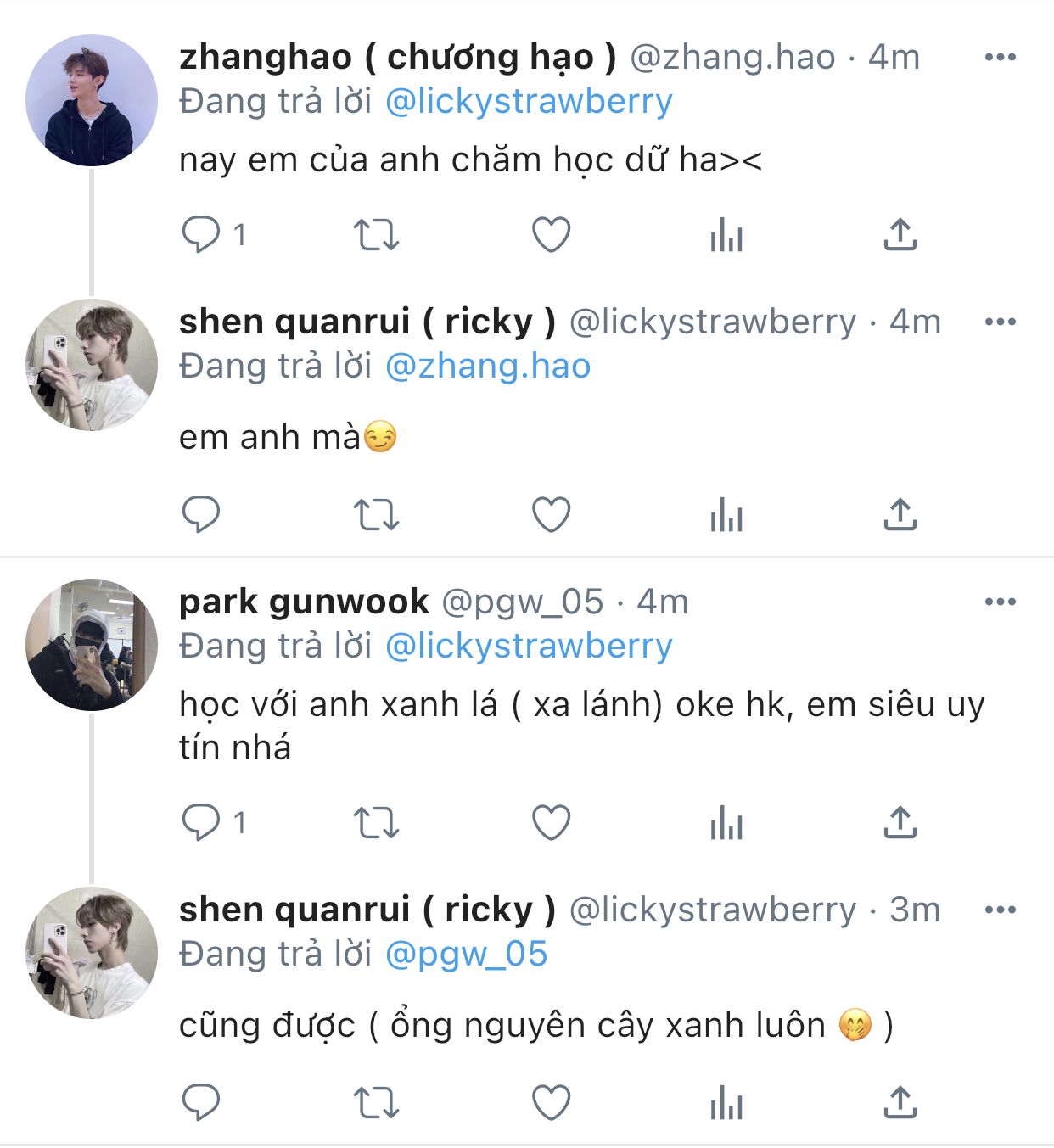The width and height of the screenshot is (1054, 1148).
Task: Retweet zhanghao's reply
Action: tap(375, 235)
